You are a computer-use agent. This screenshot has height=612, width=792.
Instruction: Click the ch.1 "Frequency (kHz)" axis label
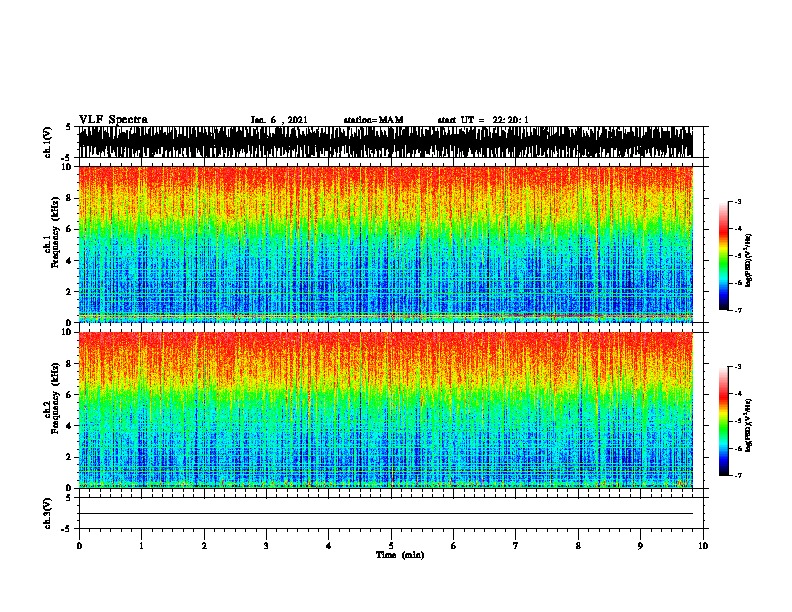click(55, 233)
